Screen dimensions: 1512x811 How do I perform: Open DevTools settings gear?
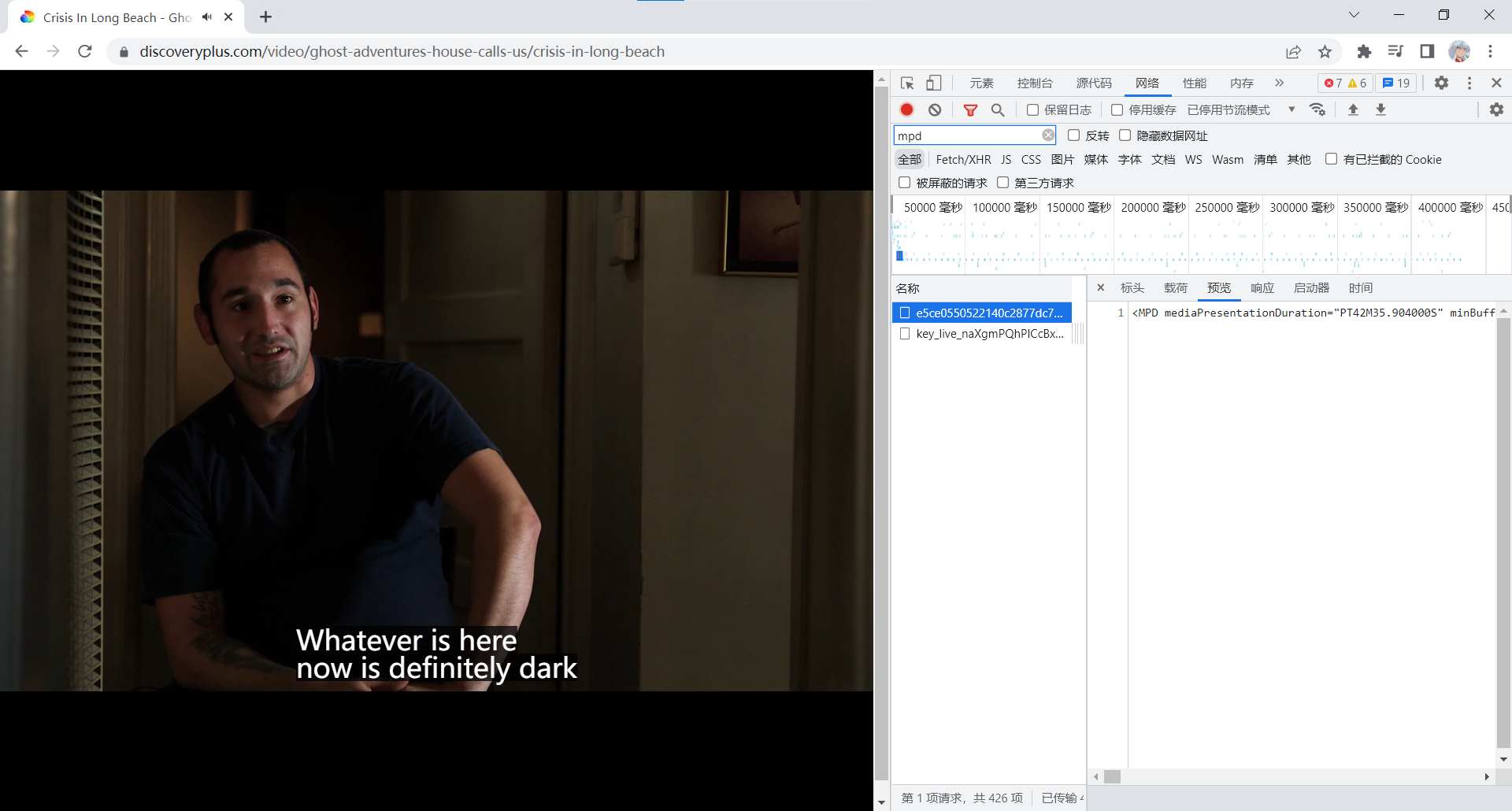tap(1441, 83)
